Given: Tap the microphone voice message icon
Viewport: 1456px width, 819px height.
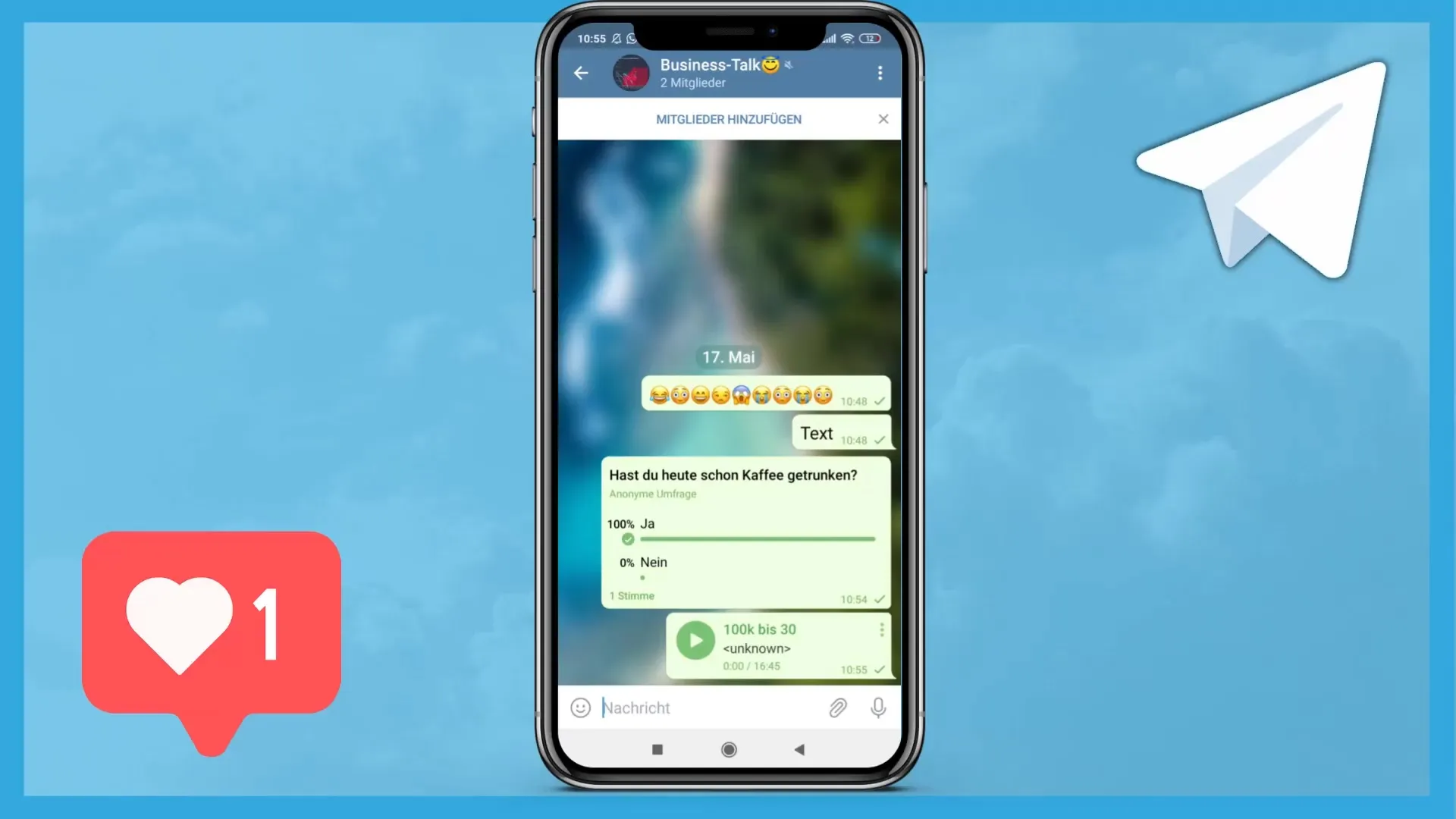Looking at the screenshot, I should click(878, 707).
